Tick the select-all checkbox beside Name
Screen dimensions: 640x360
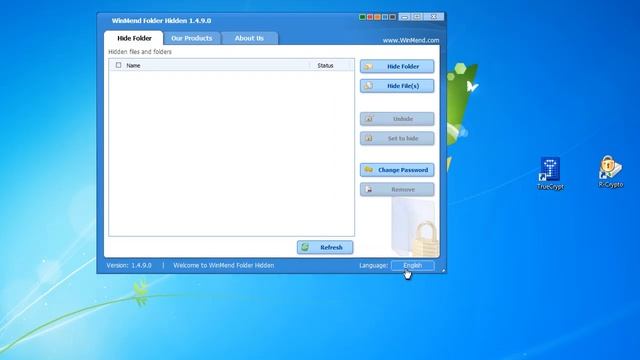(x=118, y=65)
